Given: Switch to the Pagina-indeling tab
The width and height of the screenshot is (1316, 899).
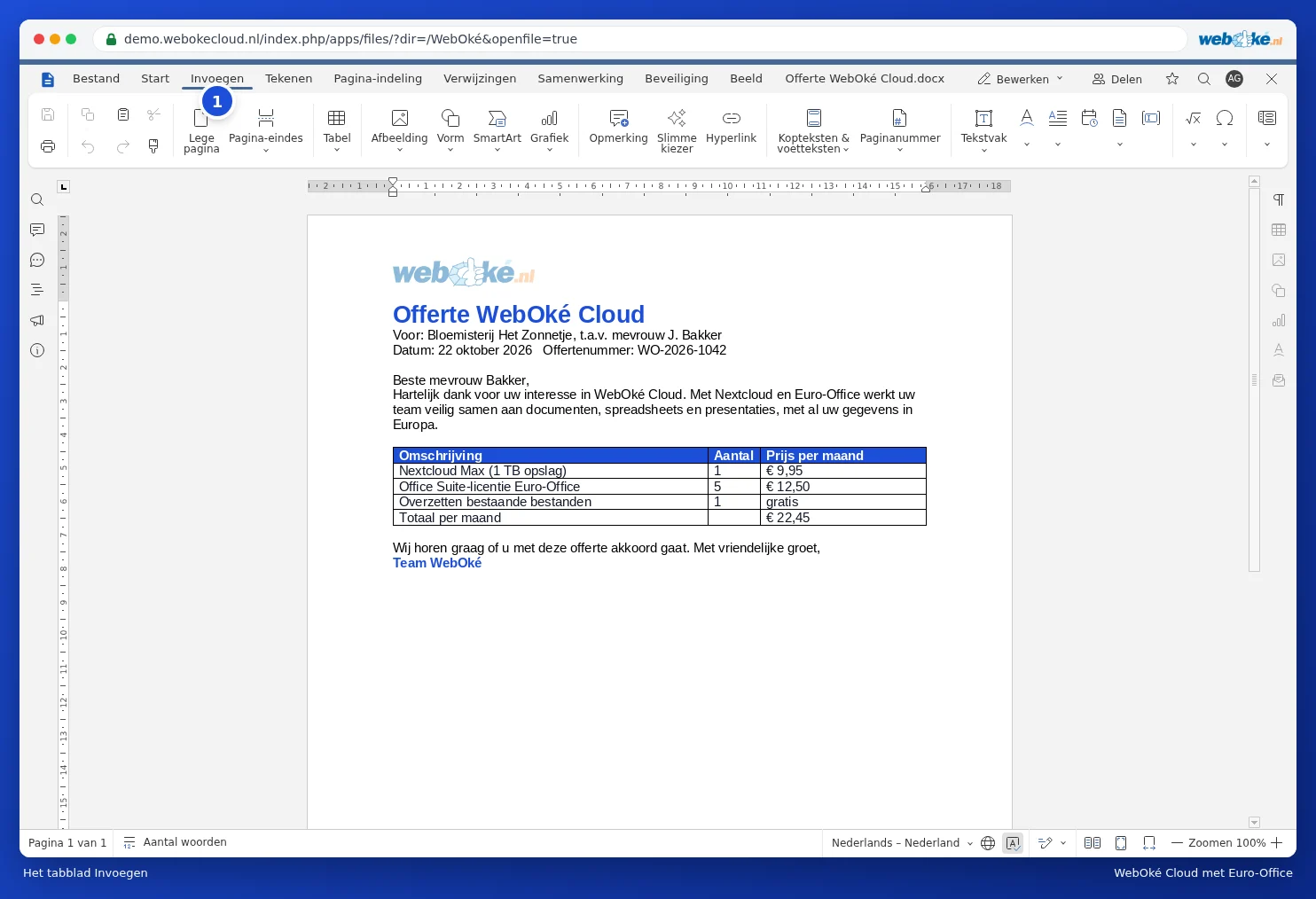Looking at the screenshot, I should [x=378, y=79].
